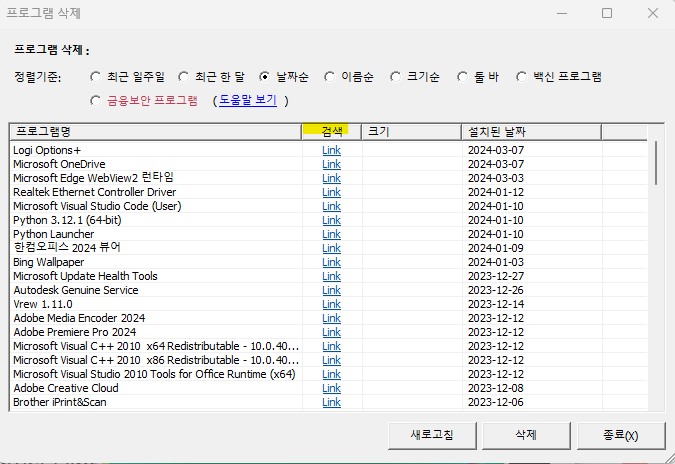Screen dimensions: 675x464
Task: Open Link for Python 3.12.1 (64-bit)
Action: tap(331, 220)
